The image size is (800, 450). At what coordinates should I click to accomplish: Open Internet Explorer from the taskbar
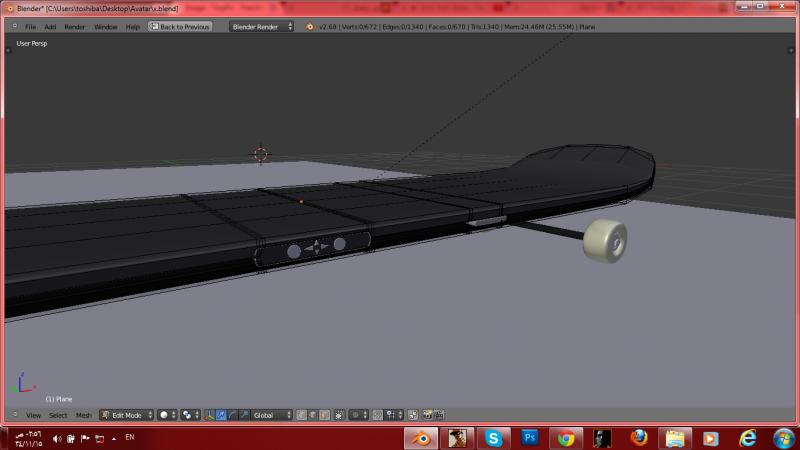point(747,438)
